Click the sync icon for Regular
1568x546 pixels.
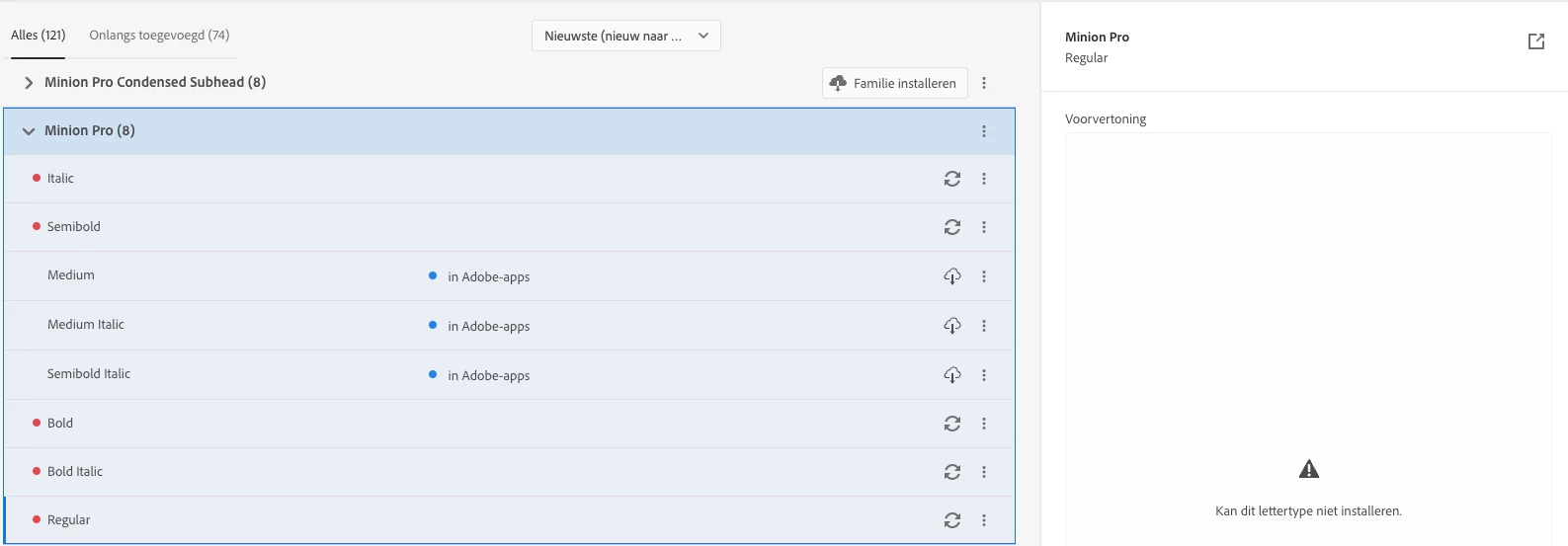(951, 520)
